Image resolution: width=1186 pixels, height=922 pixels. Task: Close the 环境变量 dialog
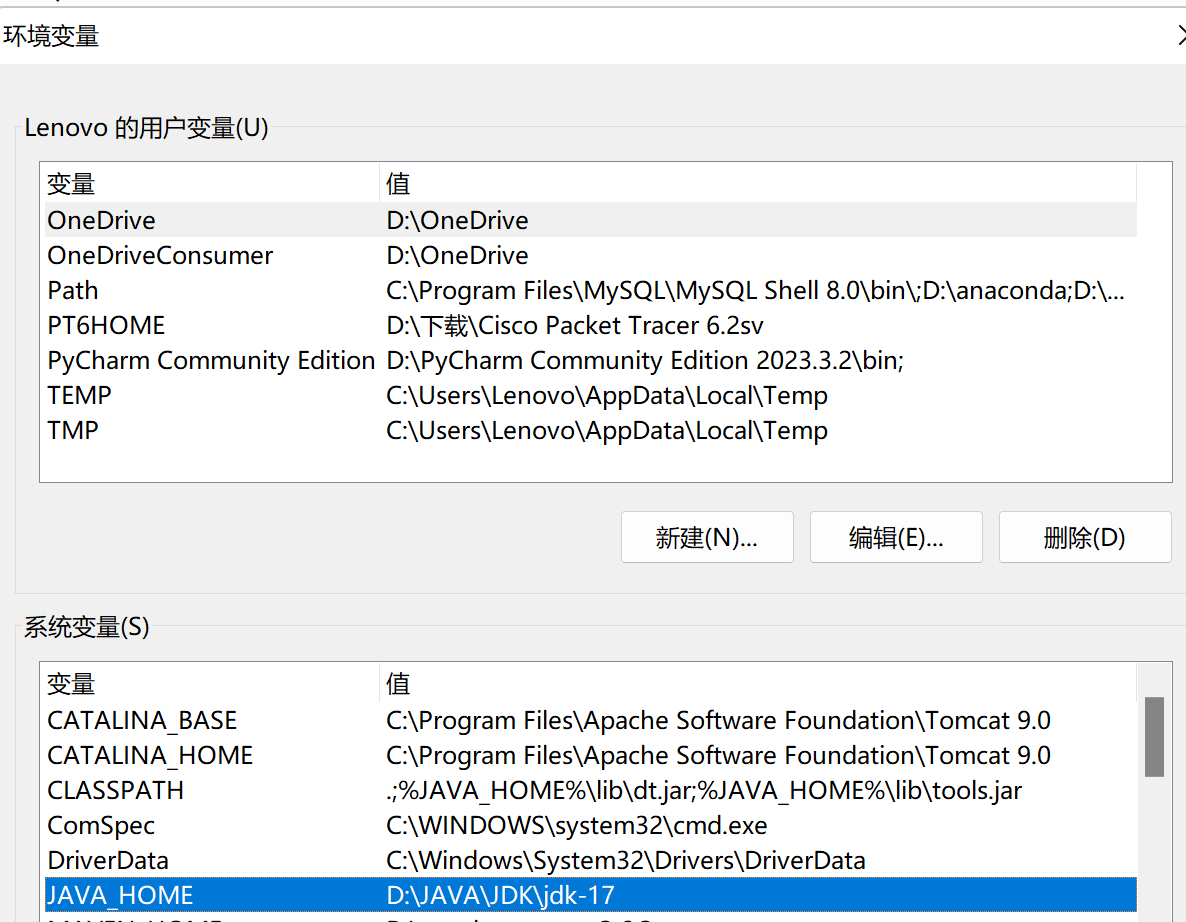(1180, 36)
